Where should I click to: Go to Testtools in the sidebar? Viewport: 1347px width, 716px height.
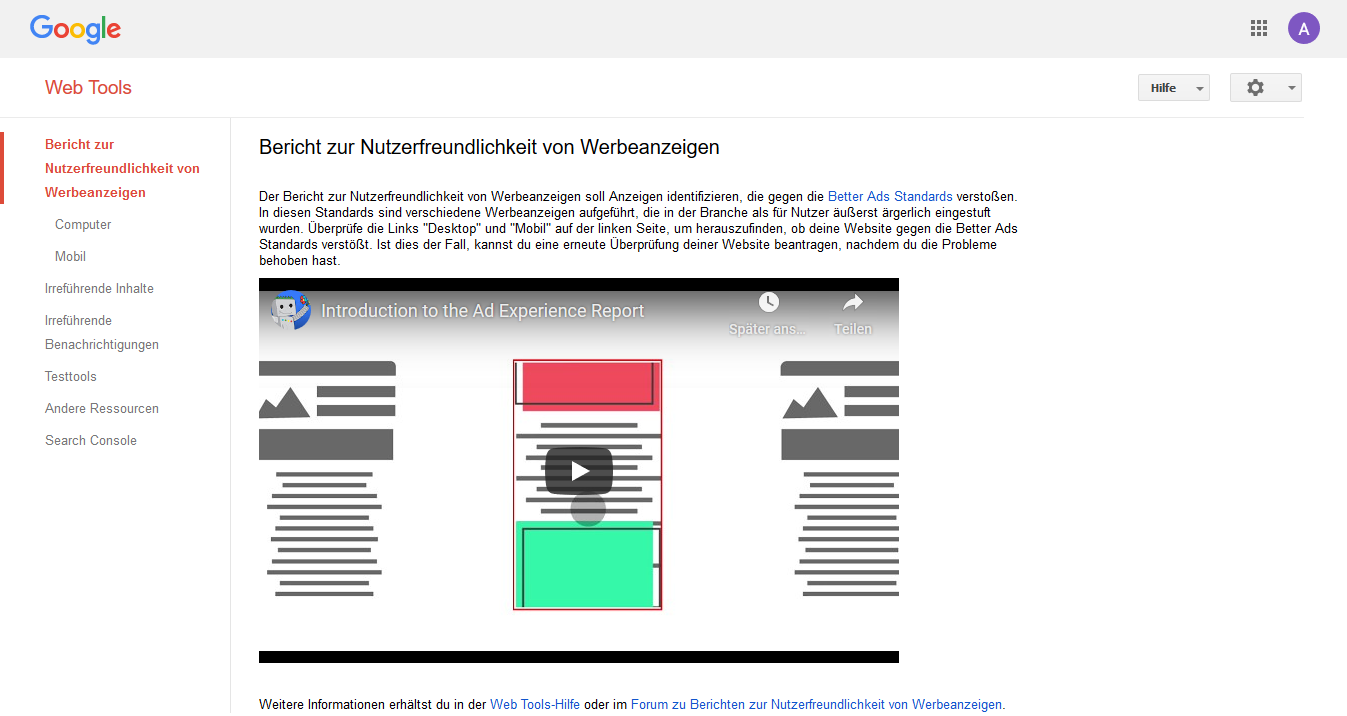point(70,377)
